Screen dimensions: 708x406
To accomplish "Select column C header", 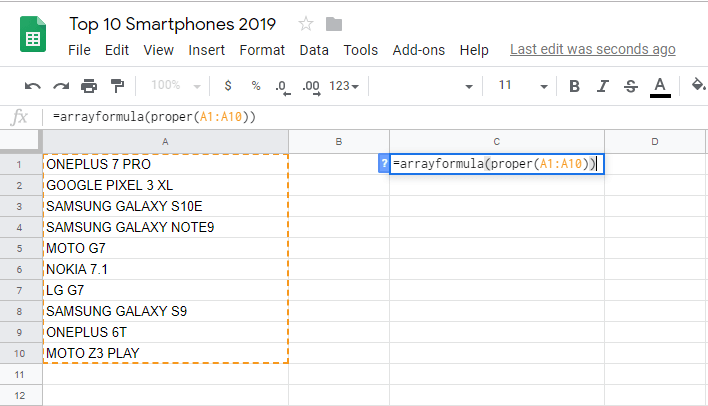I will [x=497, y=141].
